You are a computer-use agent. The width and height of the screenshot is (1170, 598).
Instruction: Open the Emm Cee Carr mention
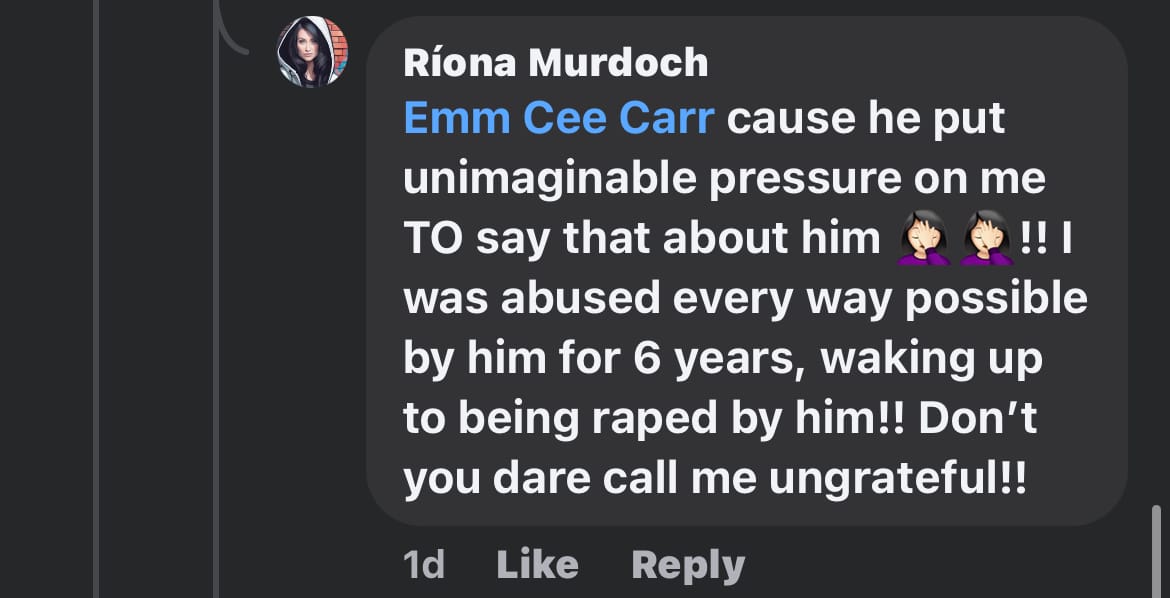point(559,119)
